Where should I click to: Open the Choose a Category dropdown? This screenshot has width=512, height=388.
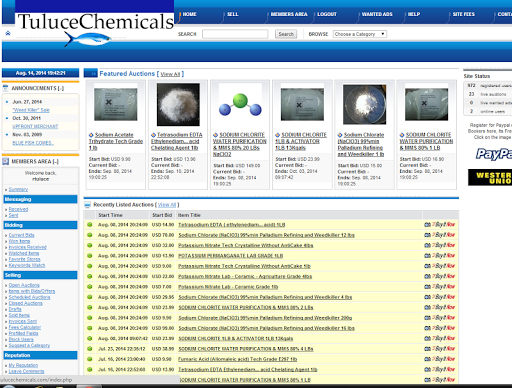360,34
